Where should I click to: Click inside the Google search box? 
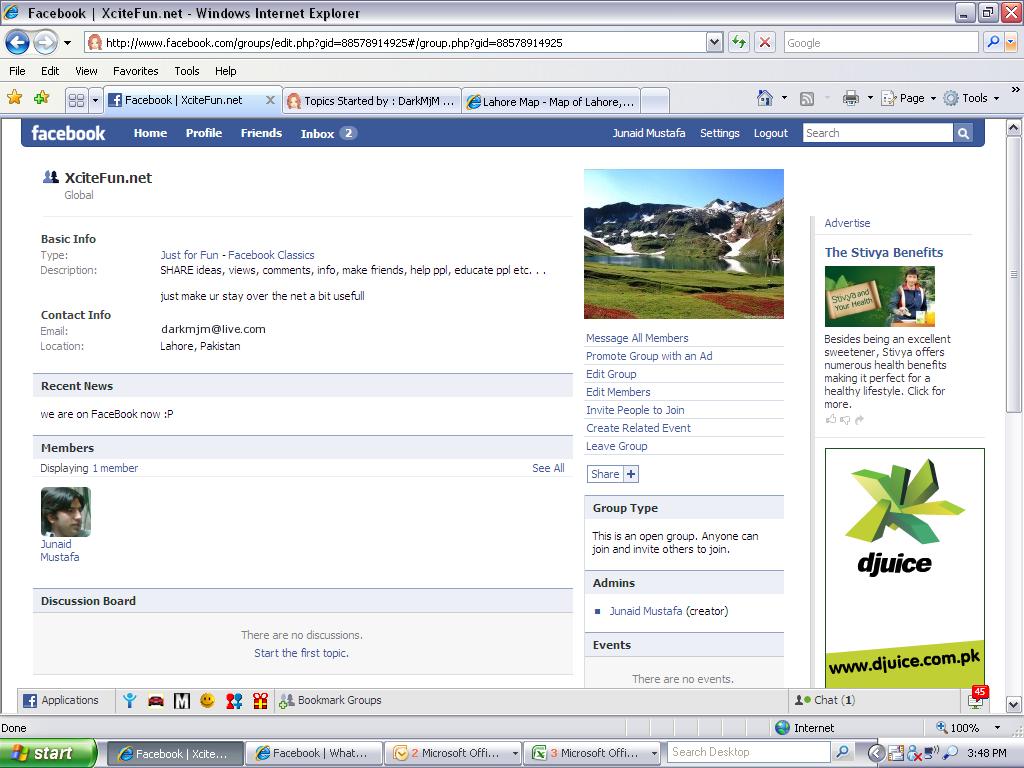click(x=880, y=43)
